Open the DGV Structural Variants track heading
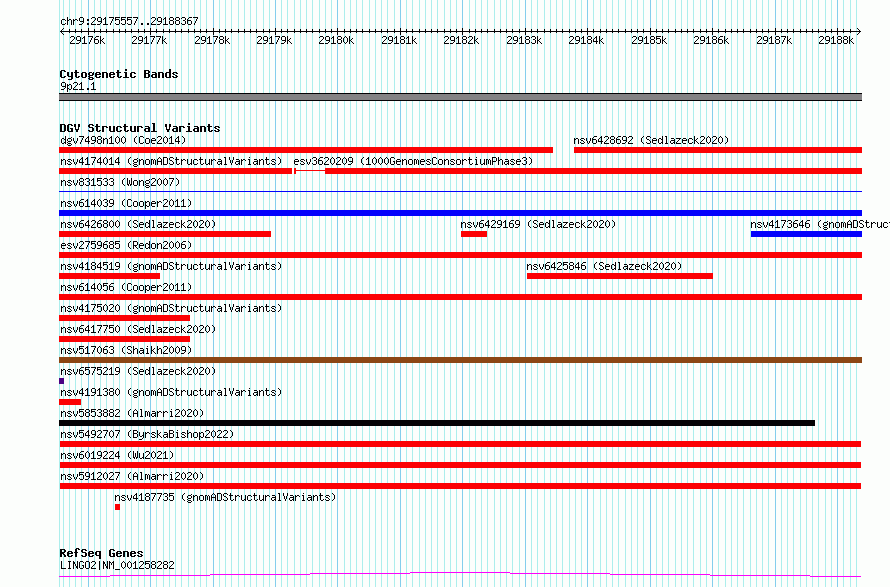The height and width of the screenshot is (587, 890). (140, 128)
